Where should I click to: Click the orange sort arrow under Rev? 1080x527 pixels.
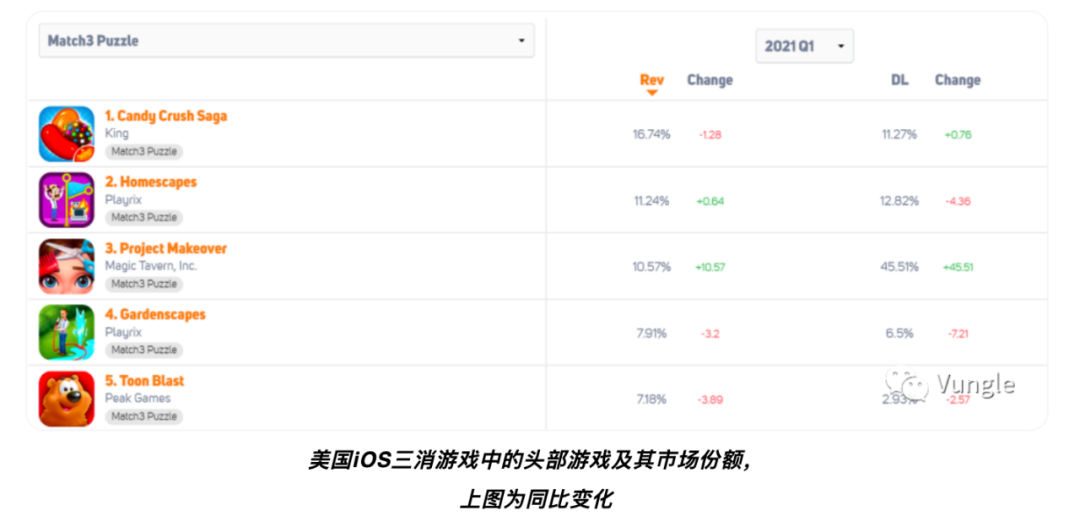click(652, 92)
